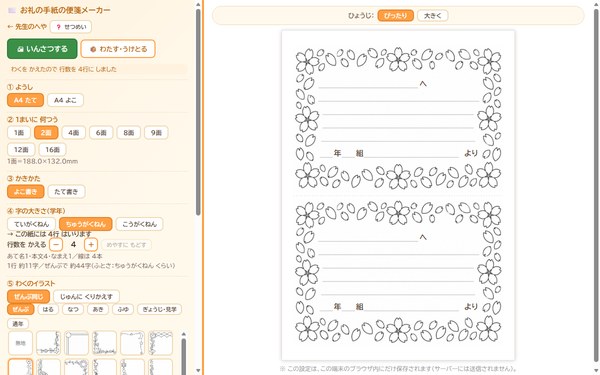
Task: Click the upper stationery preview on the page
Action: [398, 119]
